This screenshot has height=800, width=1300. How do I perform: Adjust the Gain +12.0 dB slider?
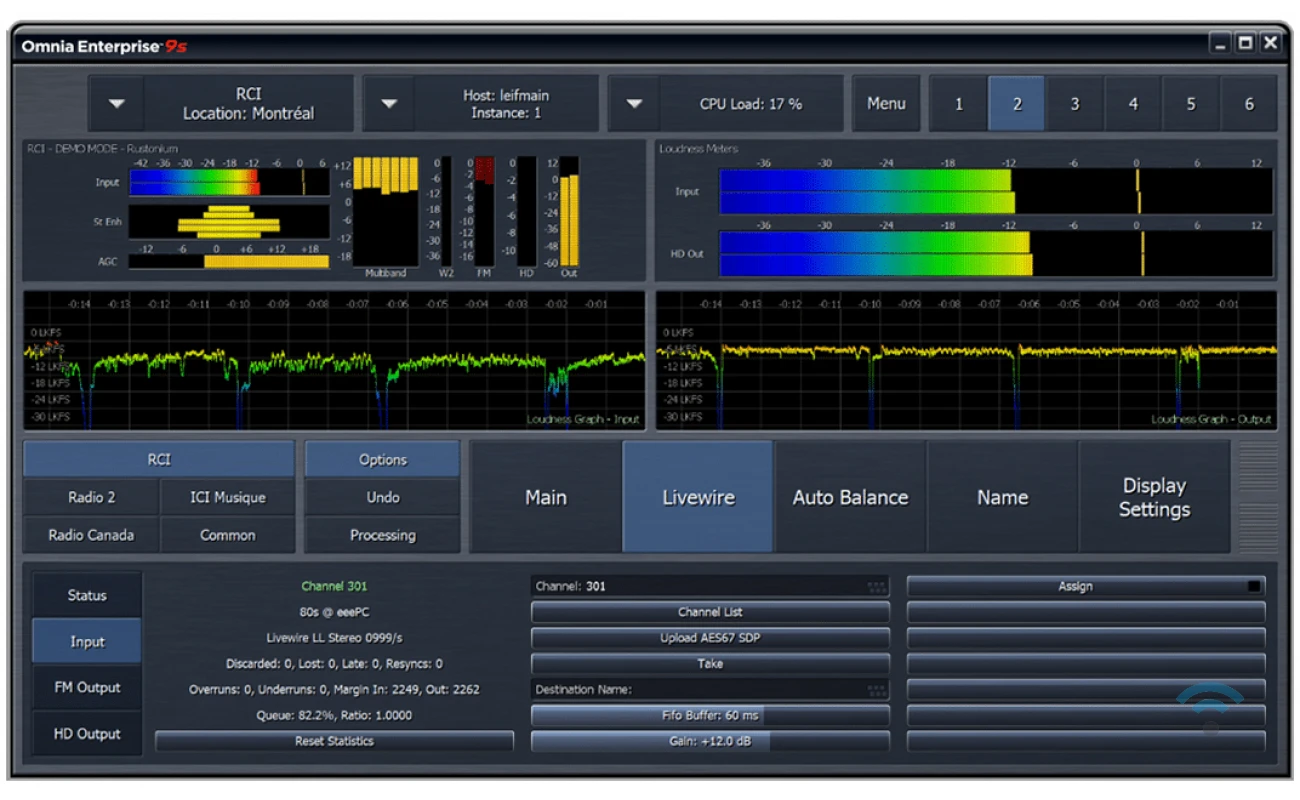[710, 741]
